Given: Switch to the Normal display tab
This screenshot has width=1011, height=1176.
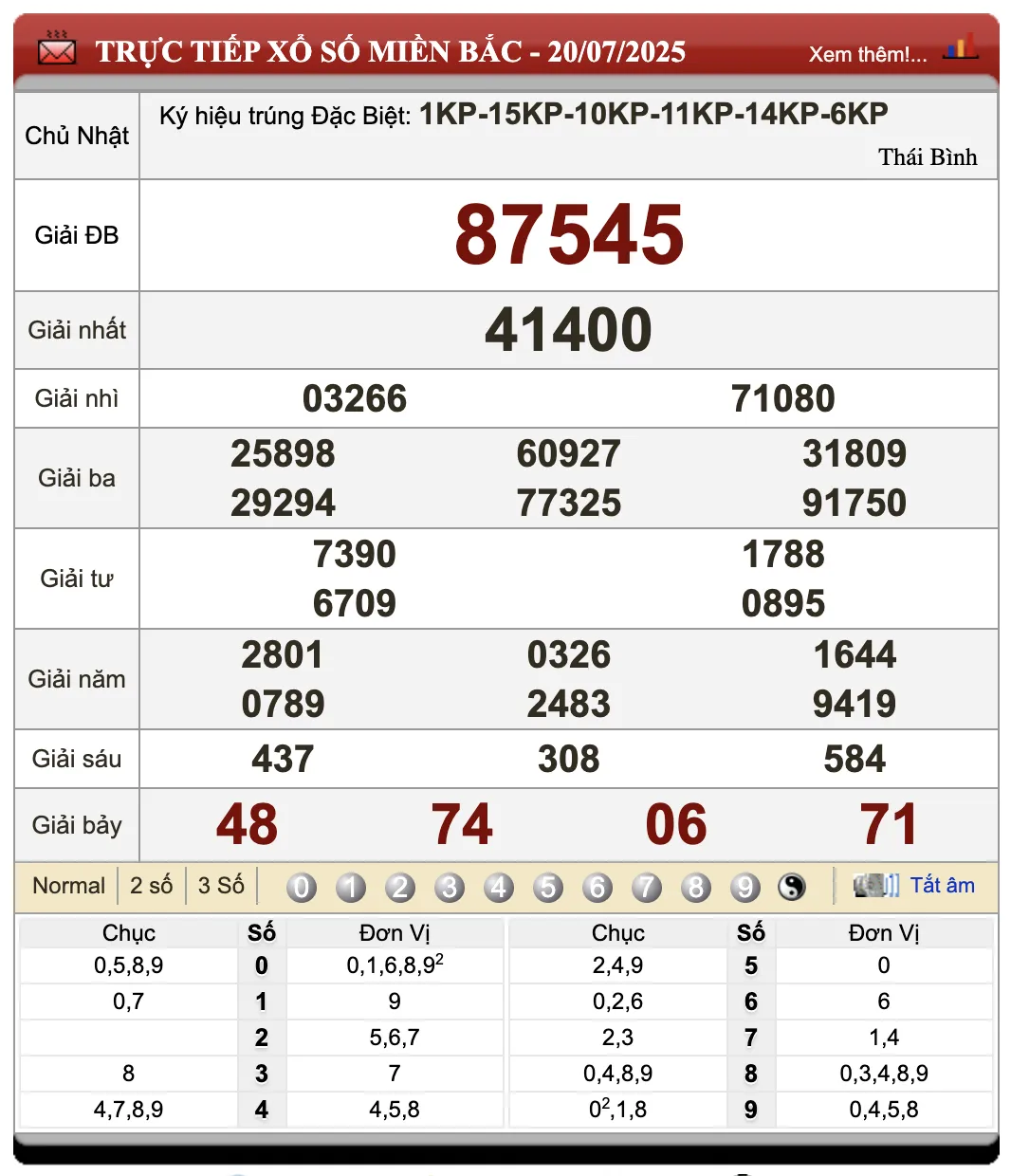Looking at the screenshot, I should coord(68,886).
